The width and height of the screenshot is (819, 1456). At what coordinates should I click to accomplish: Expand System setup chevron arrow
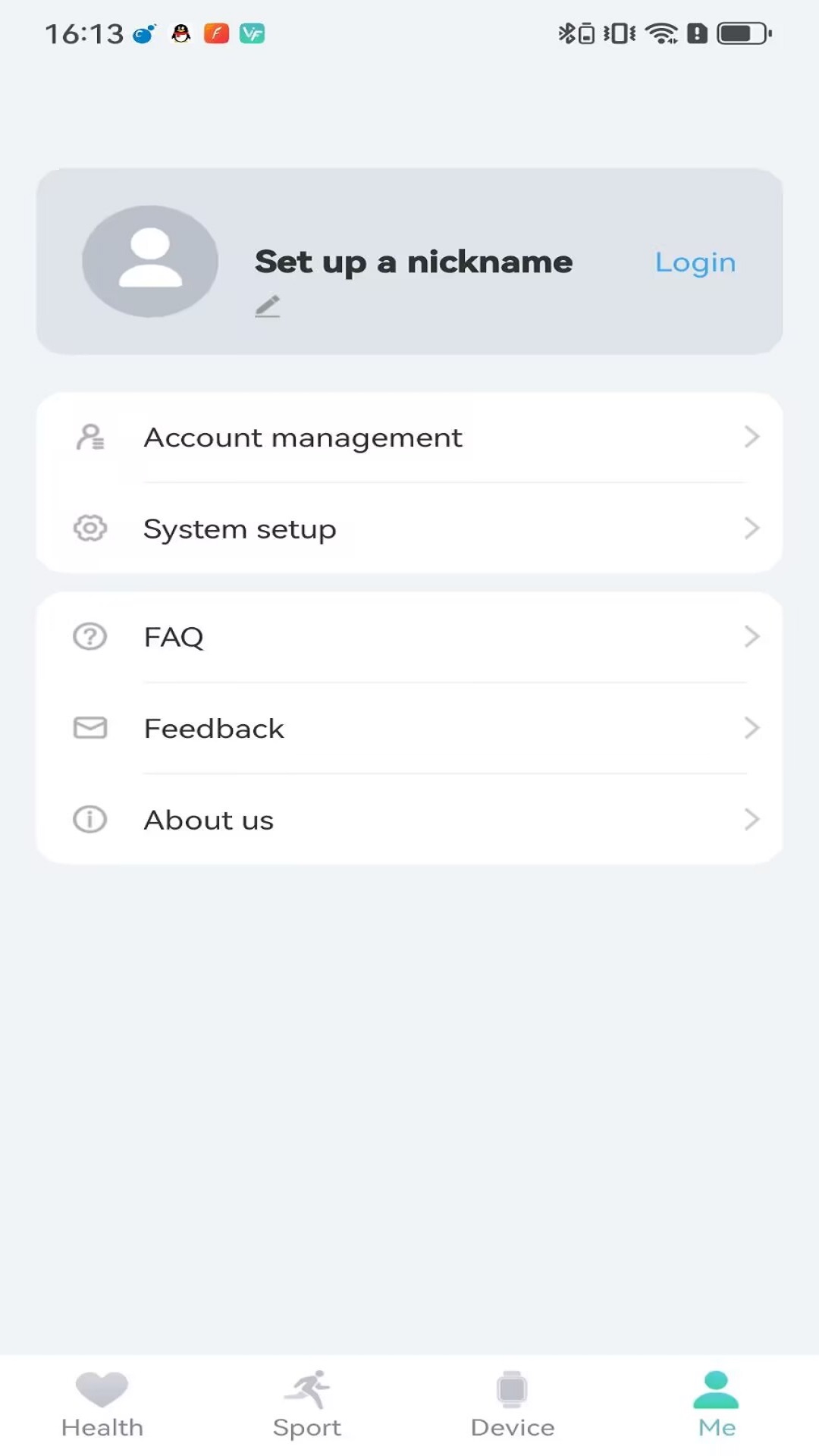[x=752, y=528]
